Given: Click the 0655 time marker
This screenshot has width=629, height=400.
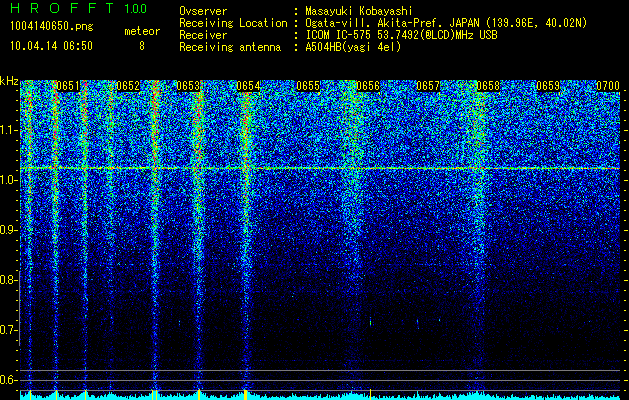Looking at the screenshot, I should [x=308, y=86].
